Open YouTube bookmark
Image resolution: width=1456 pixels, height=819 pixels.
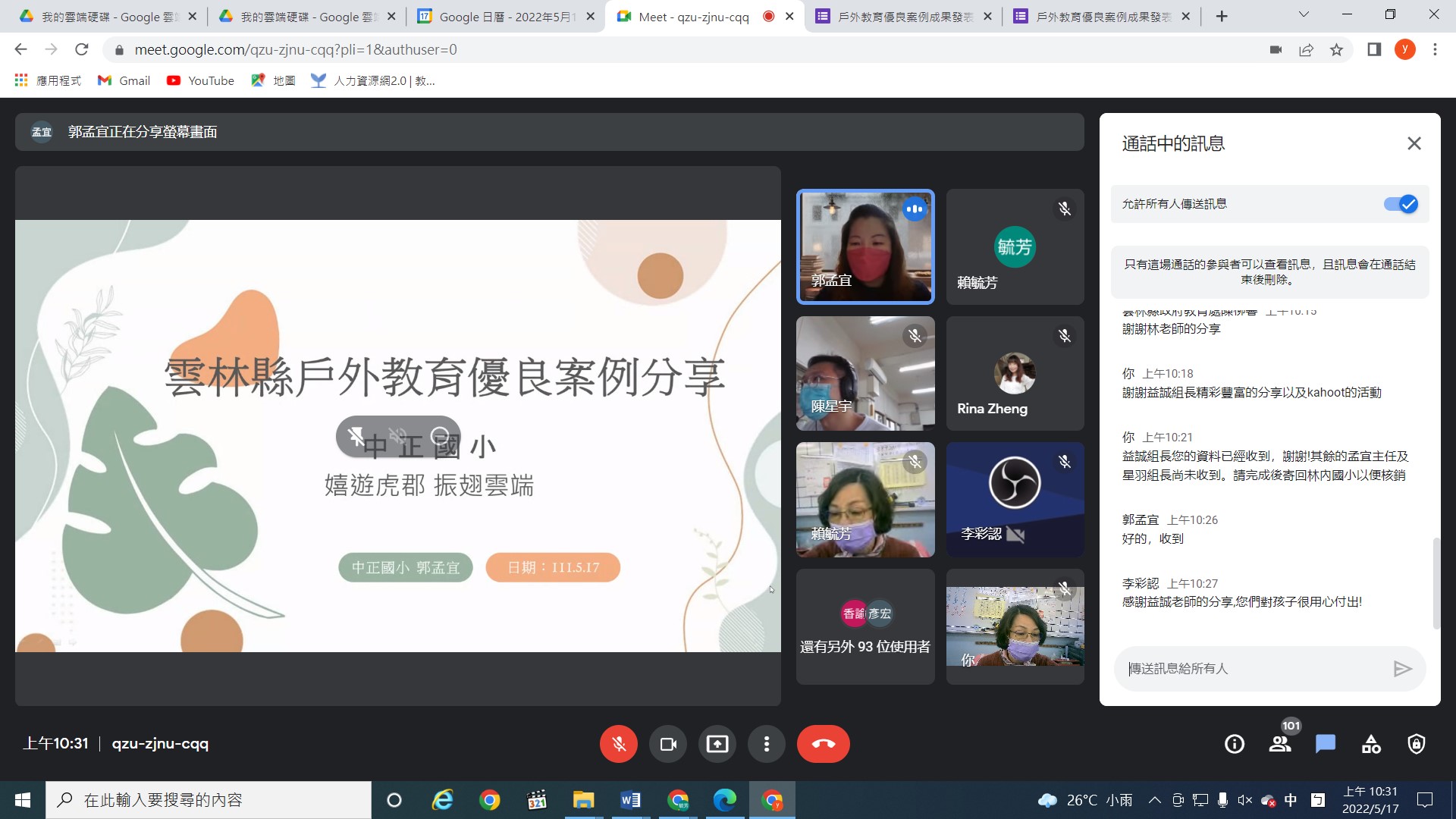pyautogui.click(x=200, y=80)
